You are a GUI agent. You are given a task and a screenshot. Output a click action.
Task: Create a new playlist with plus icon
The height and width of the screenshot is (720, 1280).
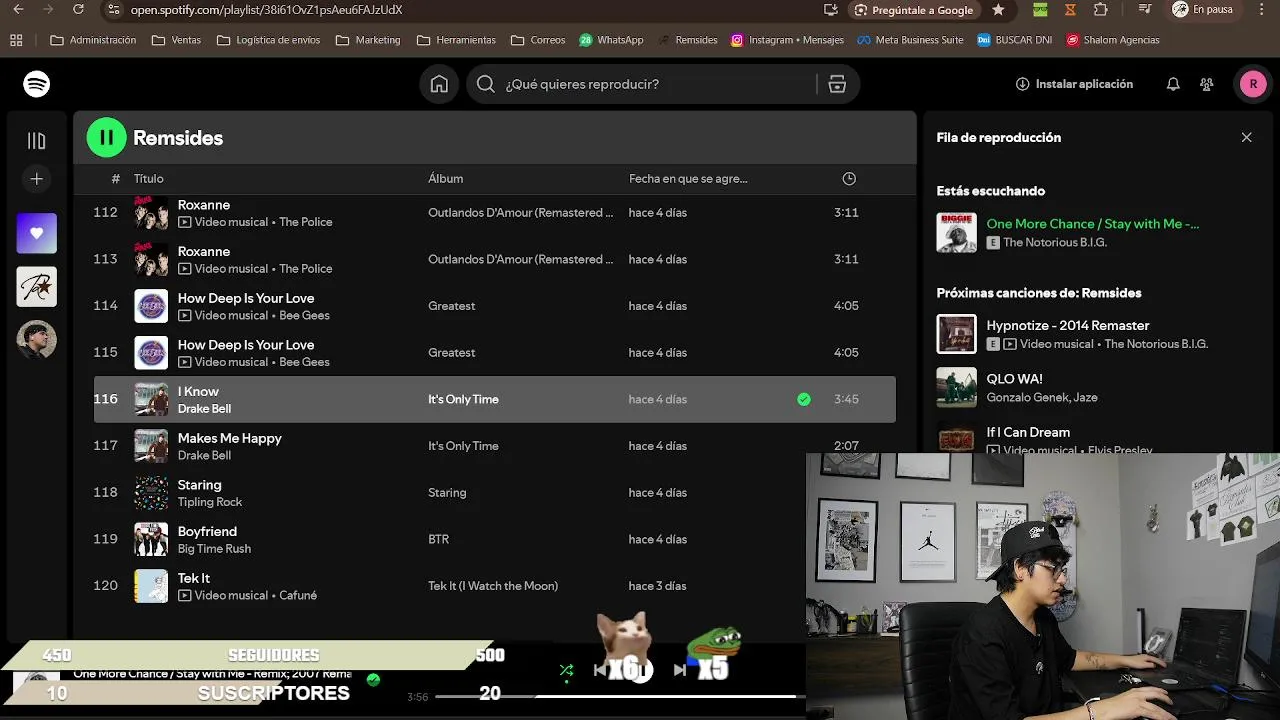(37, 179)
